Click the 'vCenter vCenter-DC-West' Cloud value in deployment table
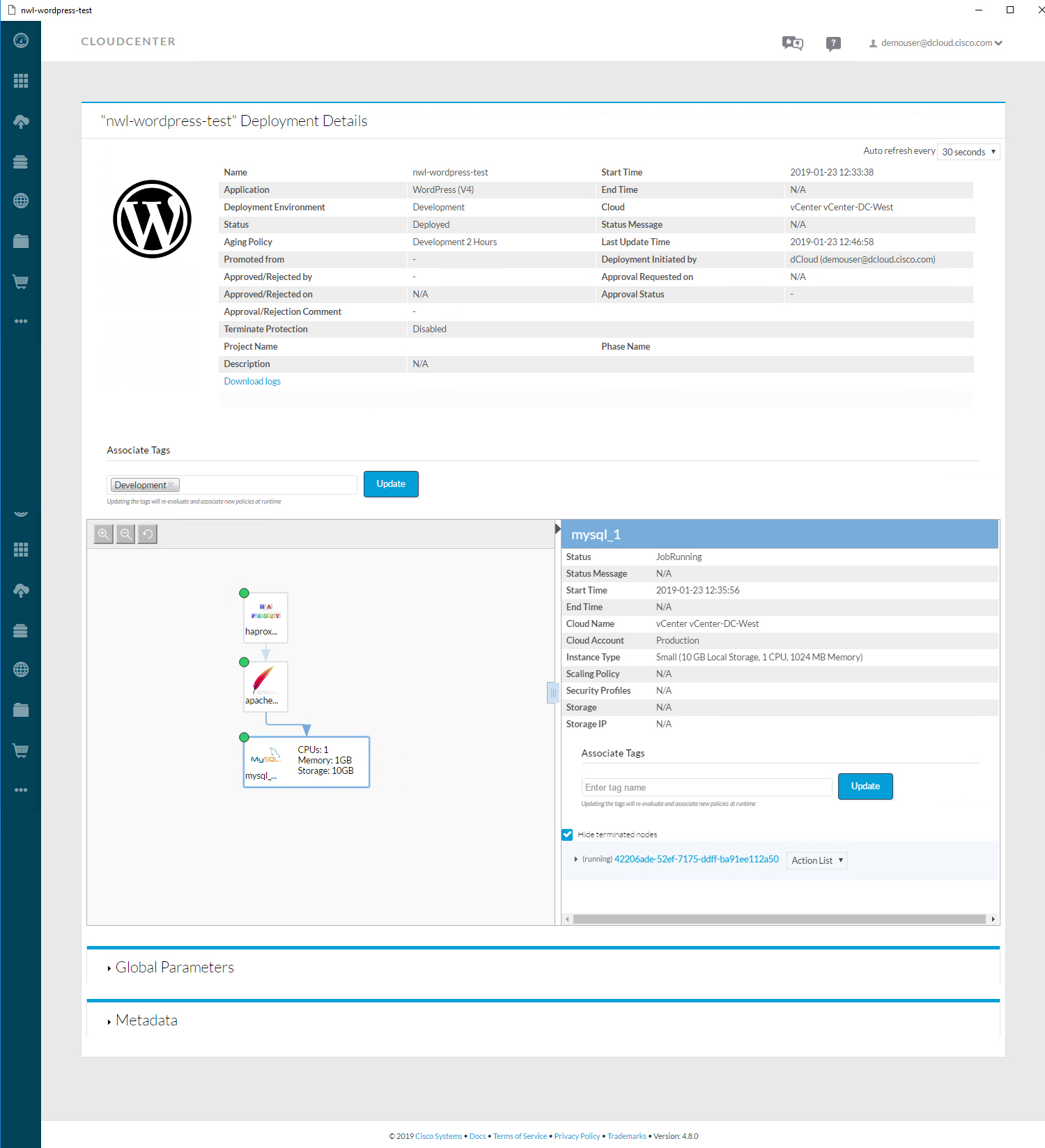The width and height of the screenshot is (1045, 1148). click(842, 207)
